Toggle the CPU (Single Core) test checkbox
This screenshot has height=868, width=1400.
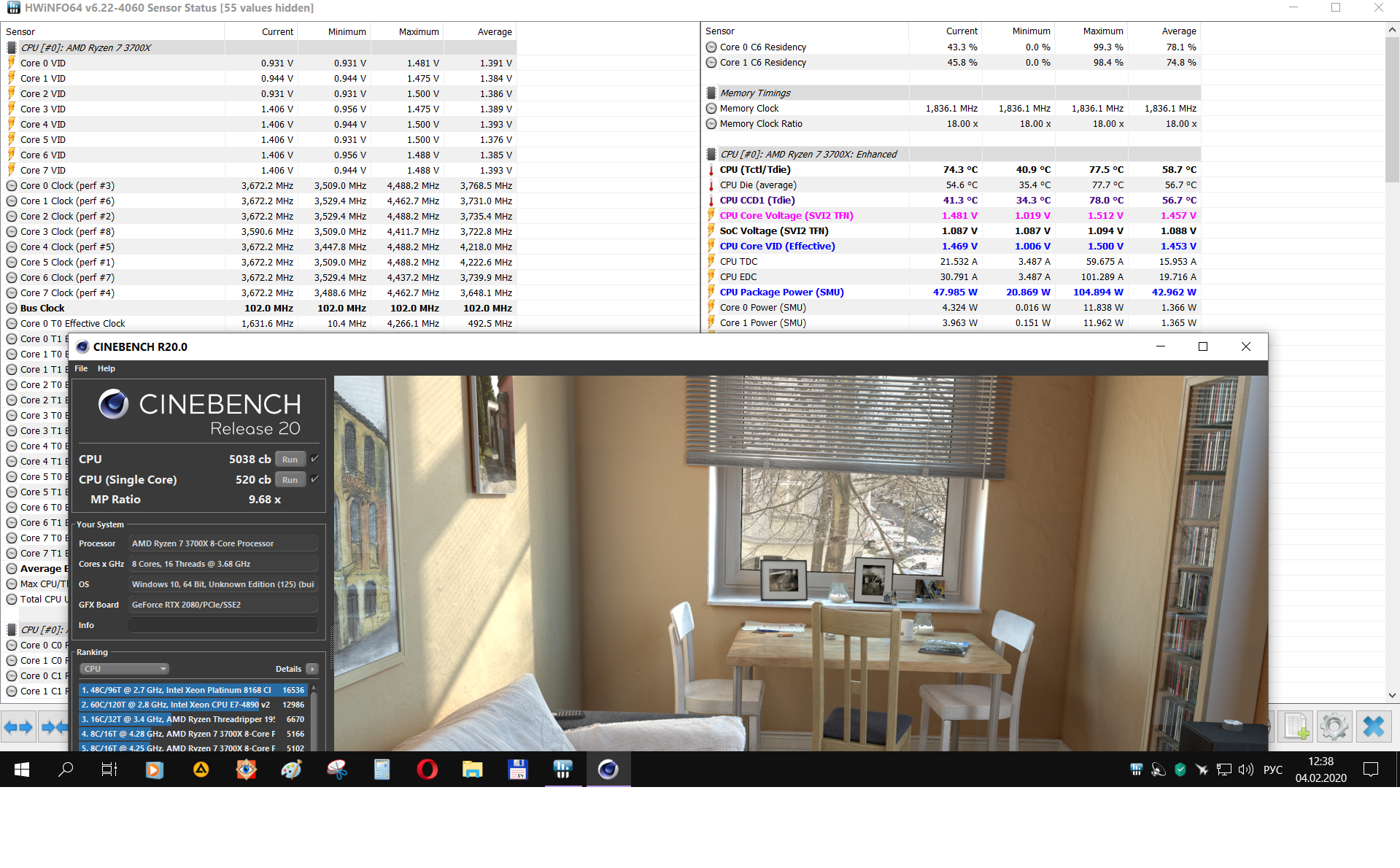point(314,479)
